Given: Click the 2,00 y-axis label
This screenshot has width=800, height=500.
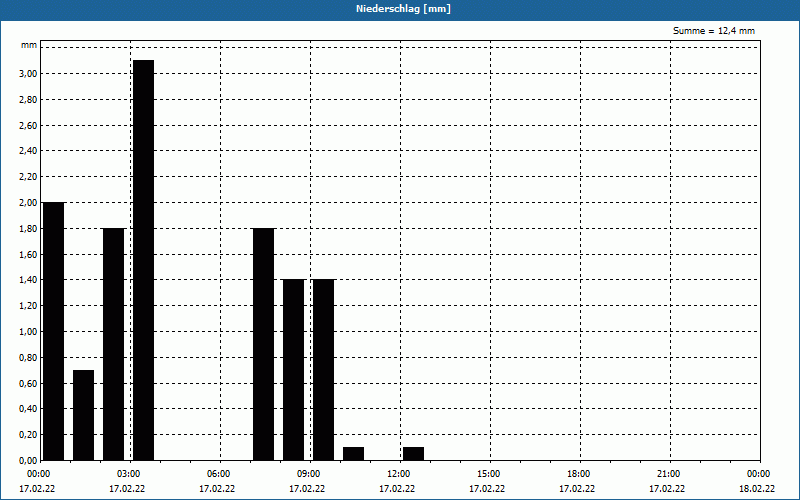Looking at the screenshot, I should click(x=28, y=203).
